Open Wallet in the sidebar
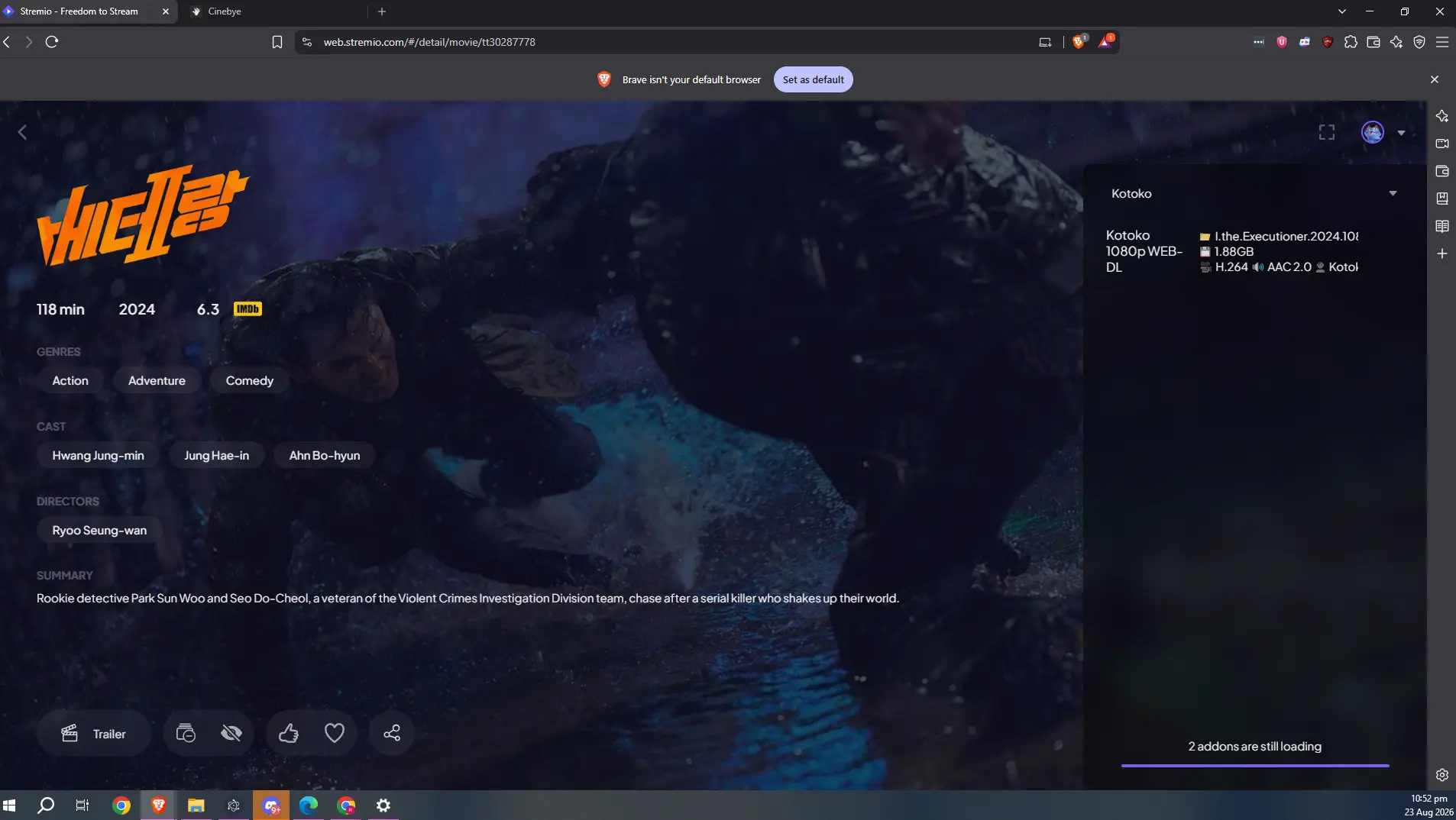Screen dimensions: 1456x820 click(1442, 171)
